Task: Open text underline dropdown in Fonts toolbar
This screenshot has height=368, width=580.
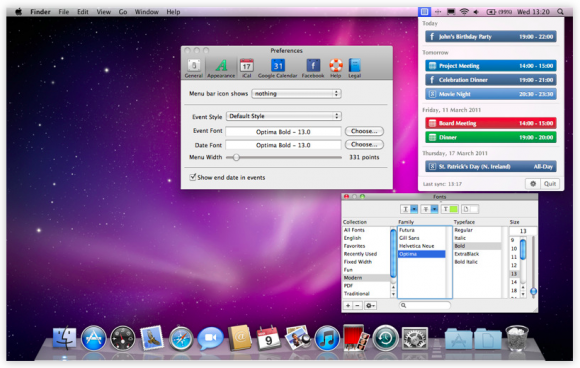Action: (x=409, y=209)
